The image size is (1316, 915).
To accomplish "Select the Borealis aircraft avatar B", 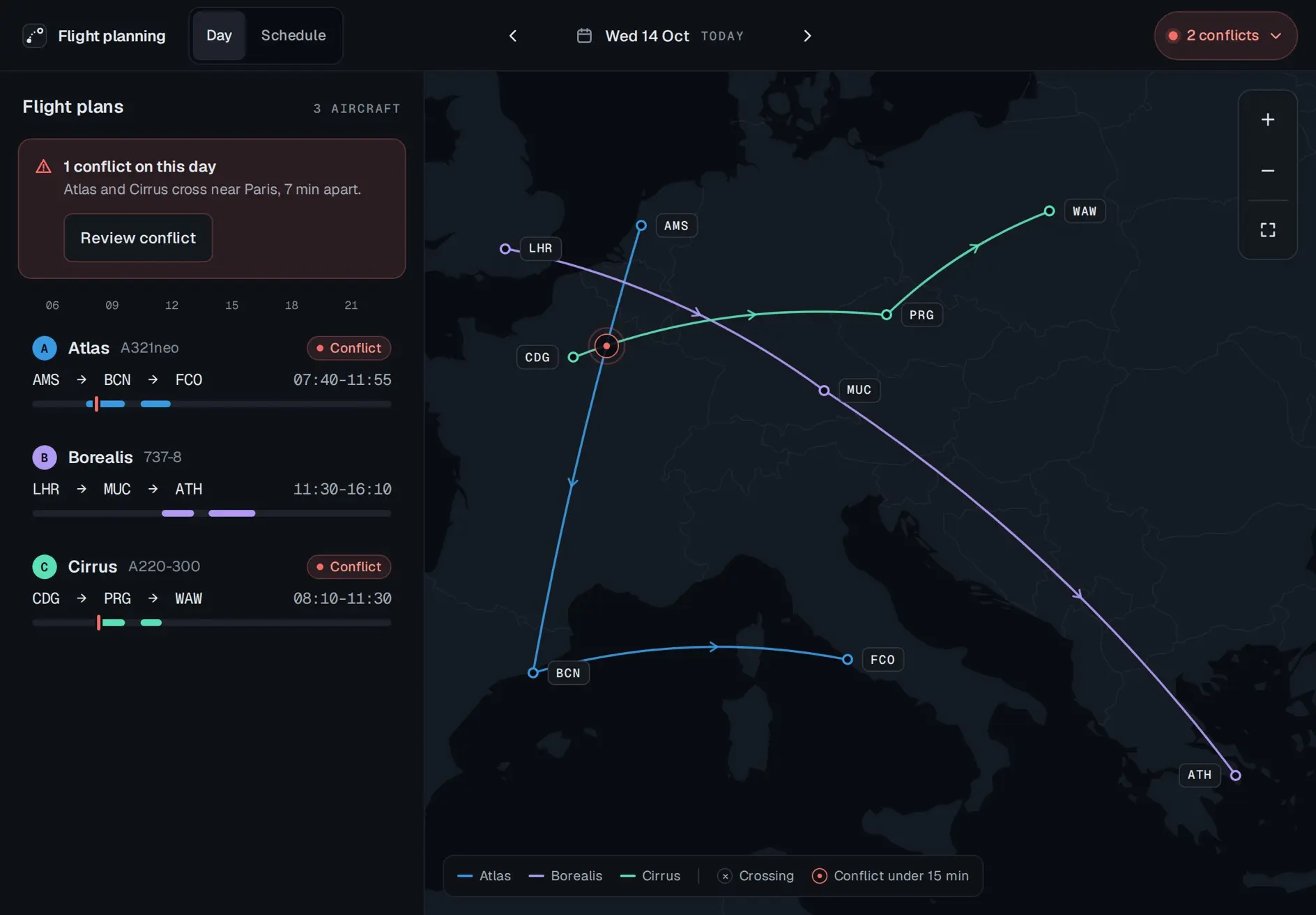I will 45,457.
